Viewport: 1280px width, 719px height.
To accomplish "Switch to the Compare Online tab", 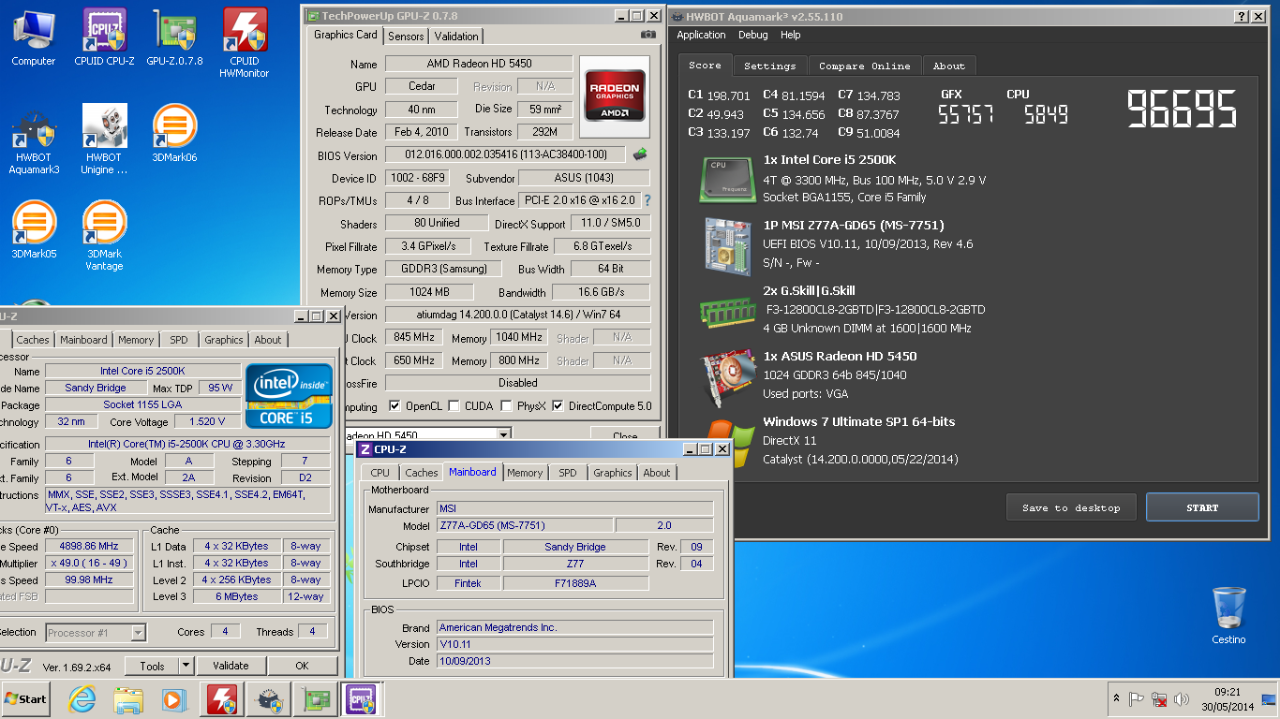I will click(x=864, y=66).
